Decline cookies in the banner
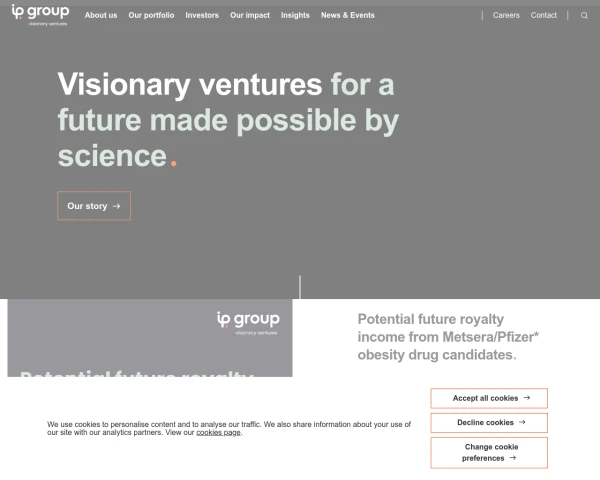The height and width of the screenshot is (480, 600). (x=489, y=423)
